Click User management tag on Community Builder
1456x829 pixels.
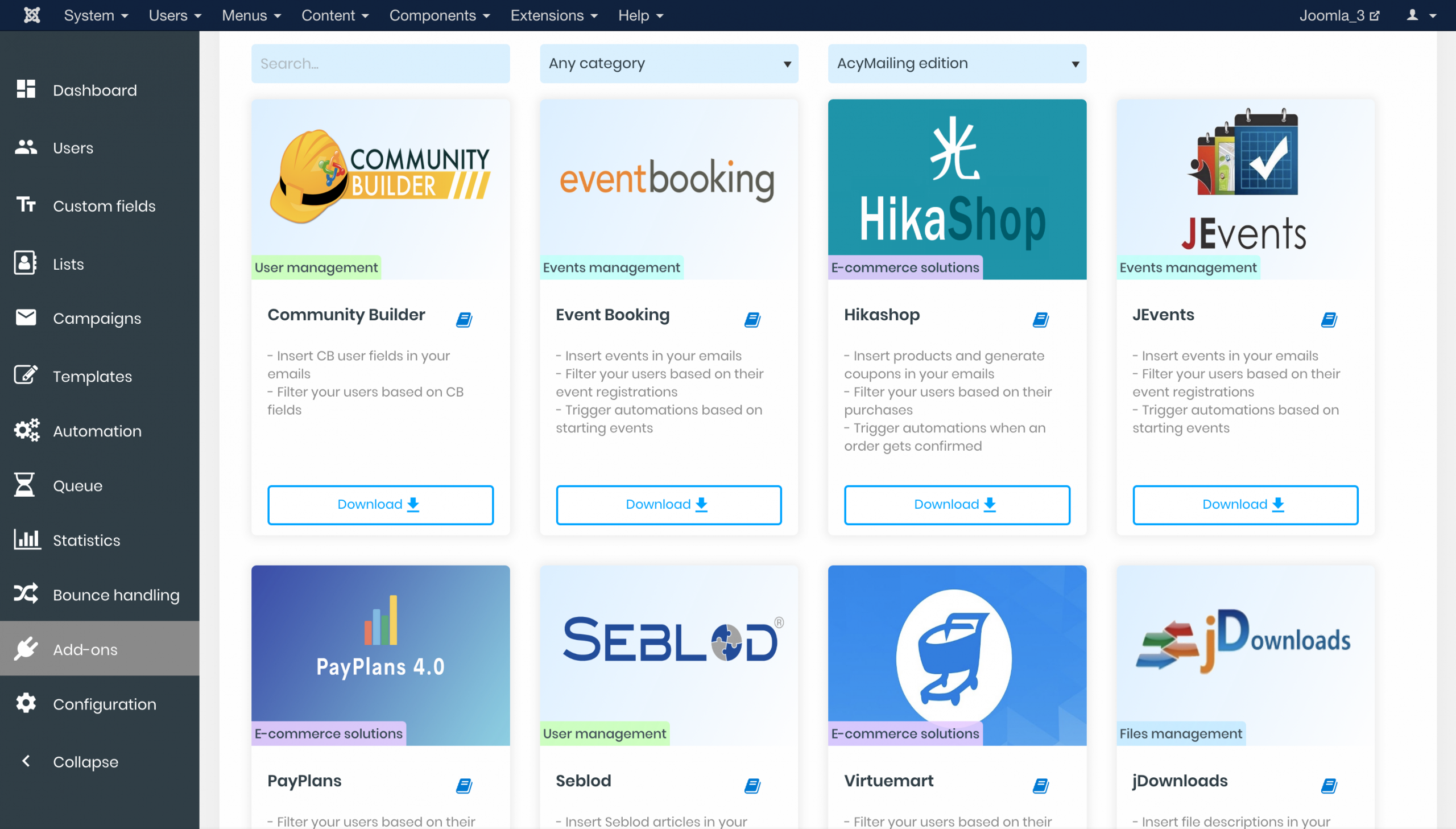point(316,267)
